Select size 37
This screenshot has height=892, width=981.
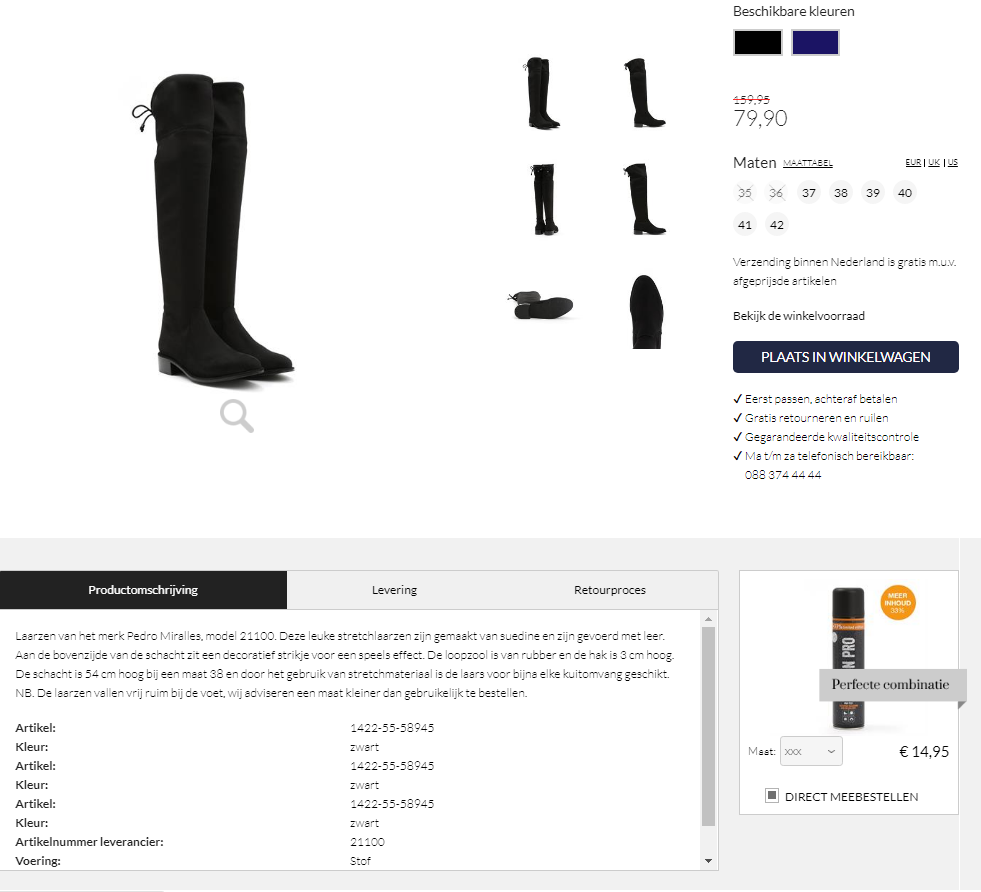(x=809, y=193)
